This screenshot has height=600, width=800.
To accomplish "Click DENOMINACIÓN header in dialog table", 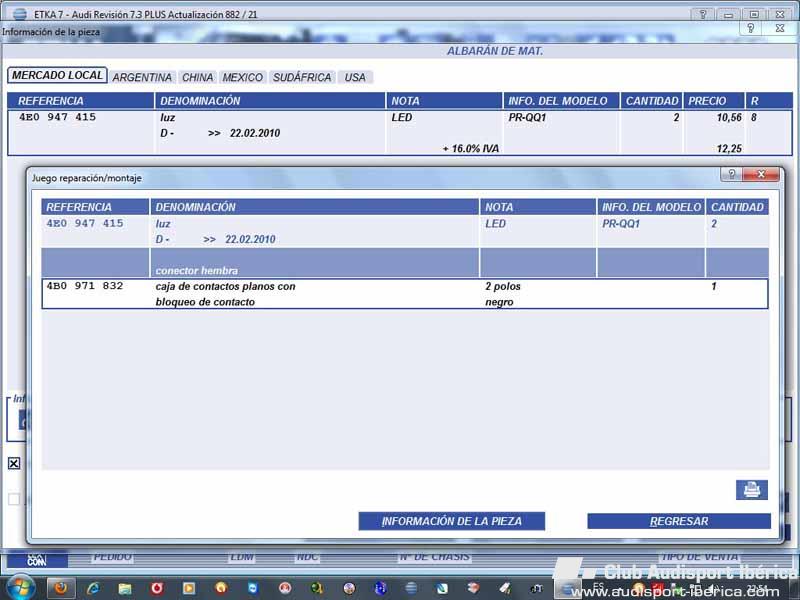I will [x=314, y=207].
